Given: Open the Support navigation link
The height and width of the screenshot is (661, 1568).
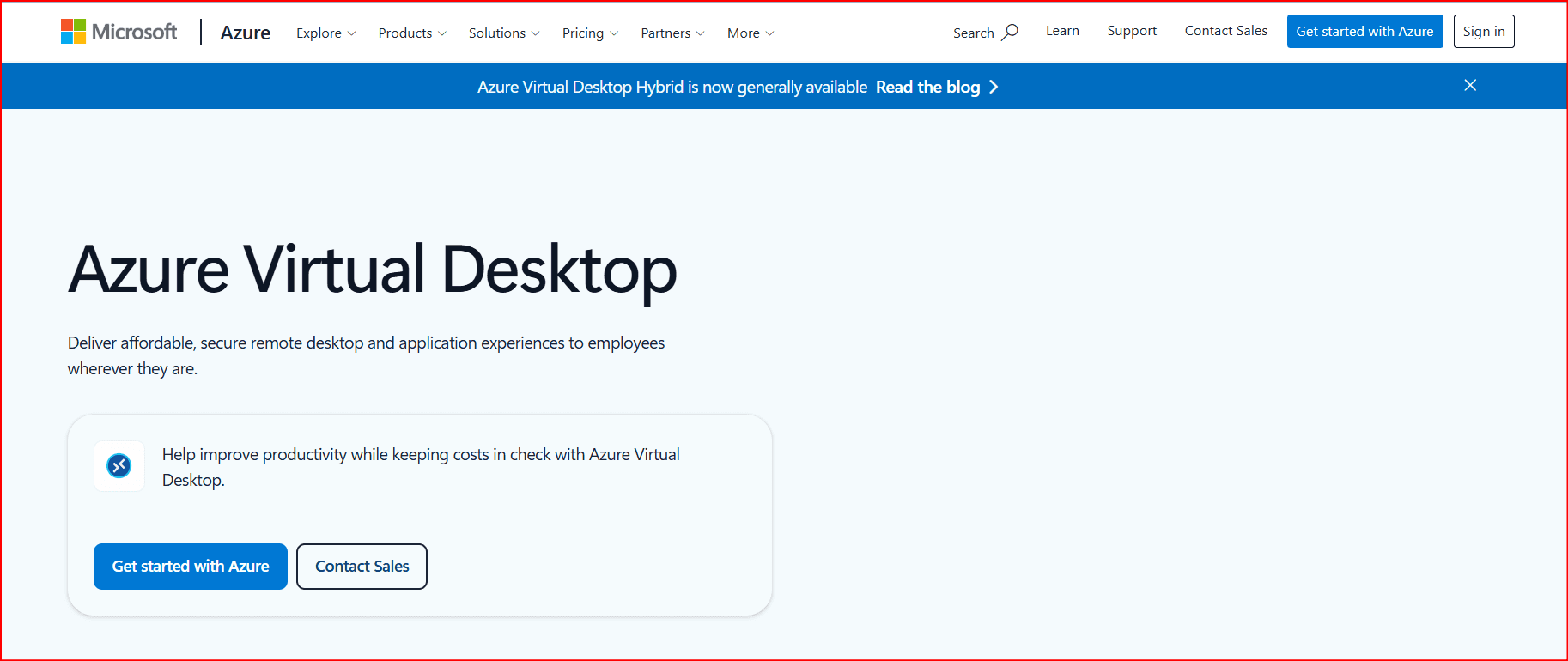Looking at the screenshot, I should click(1132, 31).
